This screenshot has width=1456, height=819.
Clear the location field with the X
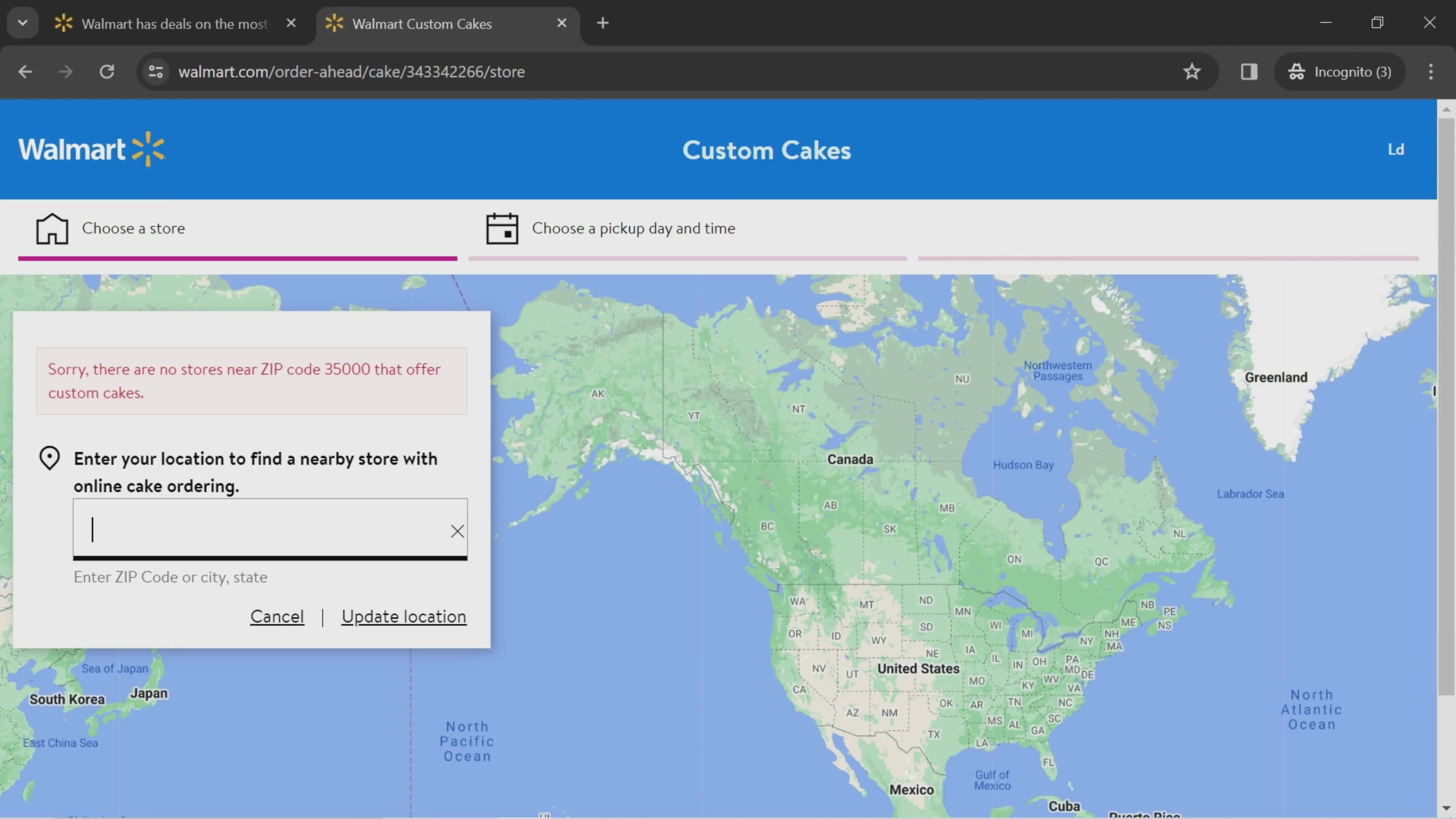pyautogui.click(x=457, y=531)
